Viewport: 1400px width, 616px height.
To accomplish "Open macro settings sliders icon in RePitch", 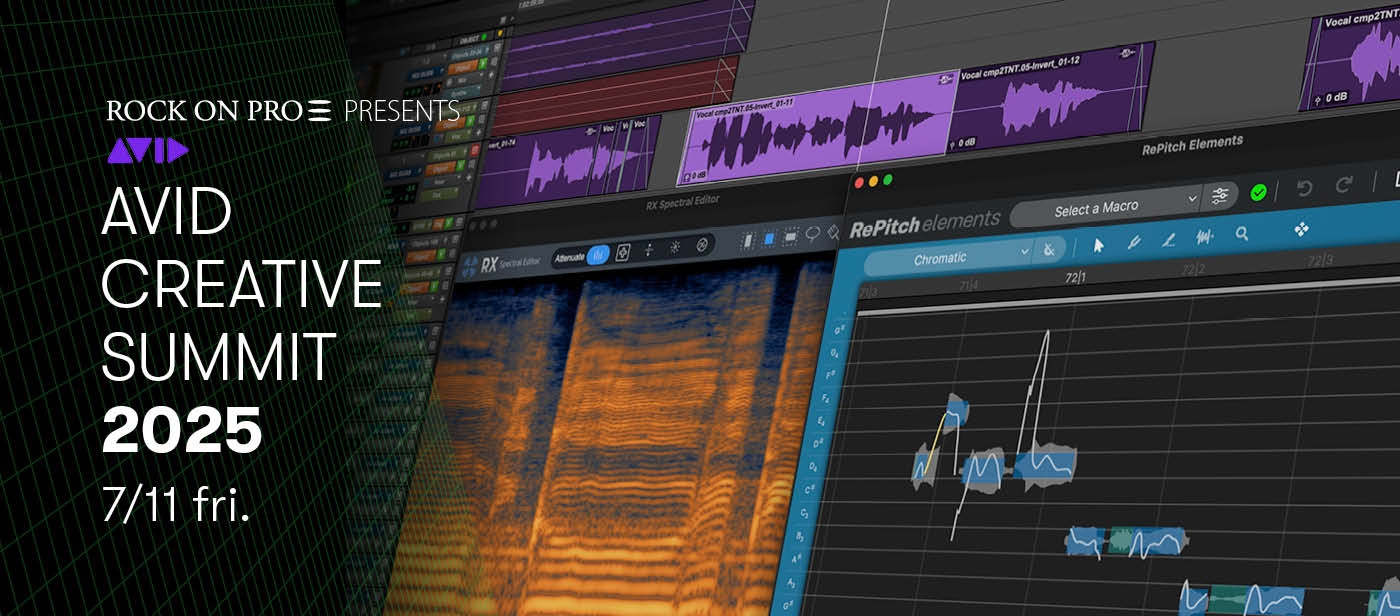I will click(1220, 196).
